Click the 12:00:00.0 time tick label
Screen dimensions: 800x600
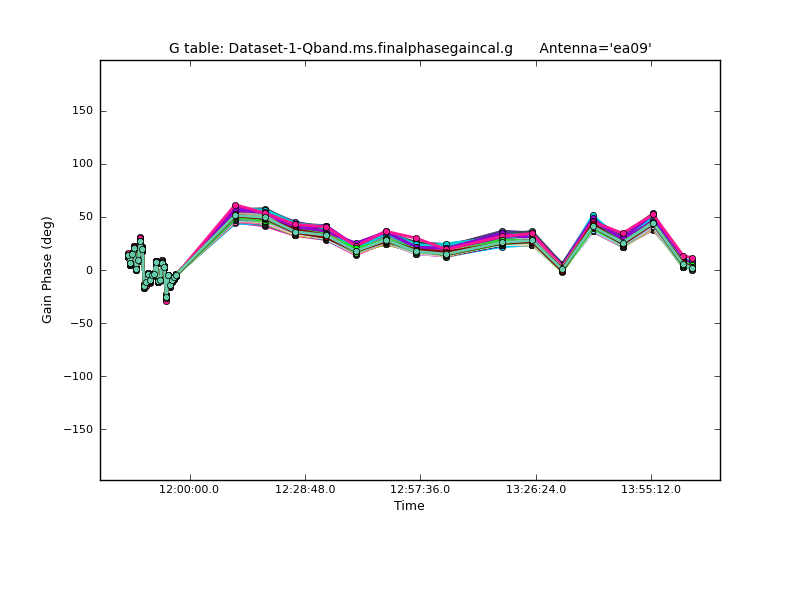[189, 489]
